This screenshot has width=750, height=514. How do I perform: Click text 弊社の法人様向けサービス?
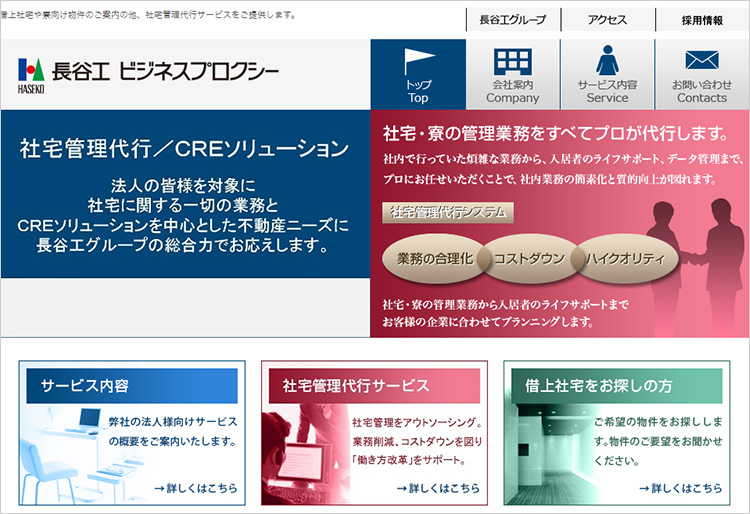tap(173, 422)
